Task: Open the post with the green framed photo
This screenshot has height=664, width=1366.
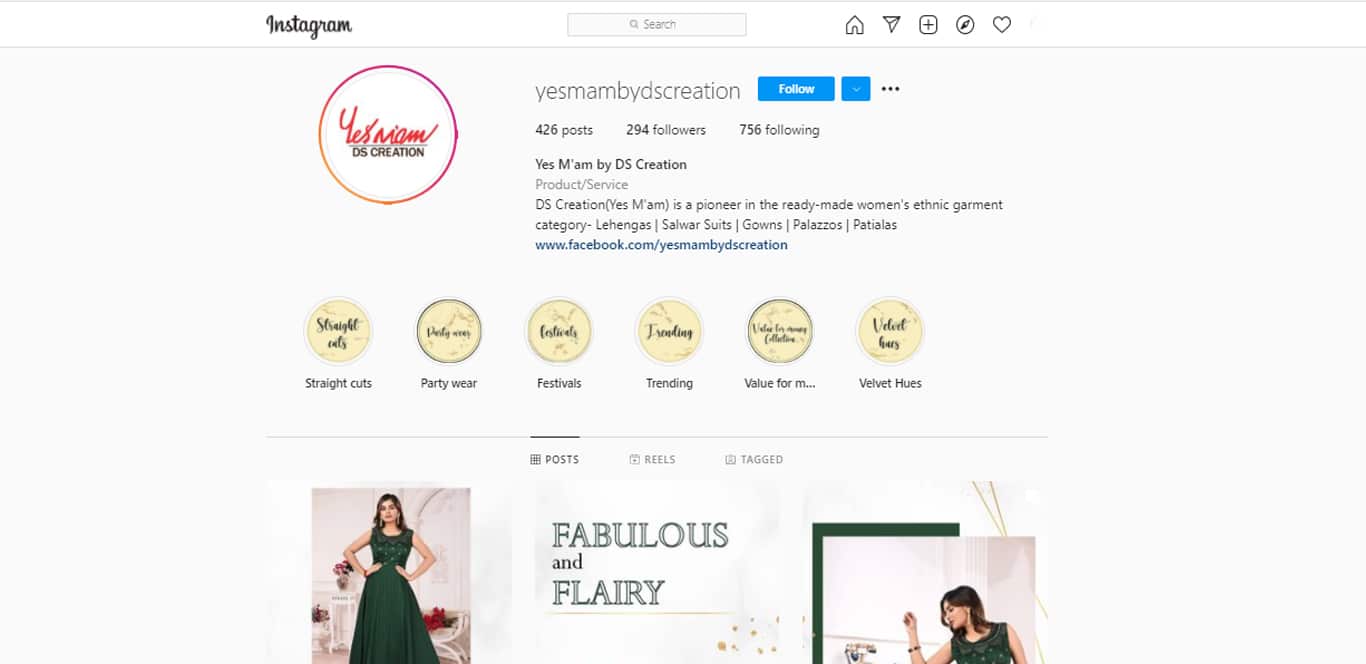Action: click(x=925, y=572)
